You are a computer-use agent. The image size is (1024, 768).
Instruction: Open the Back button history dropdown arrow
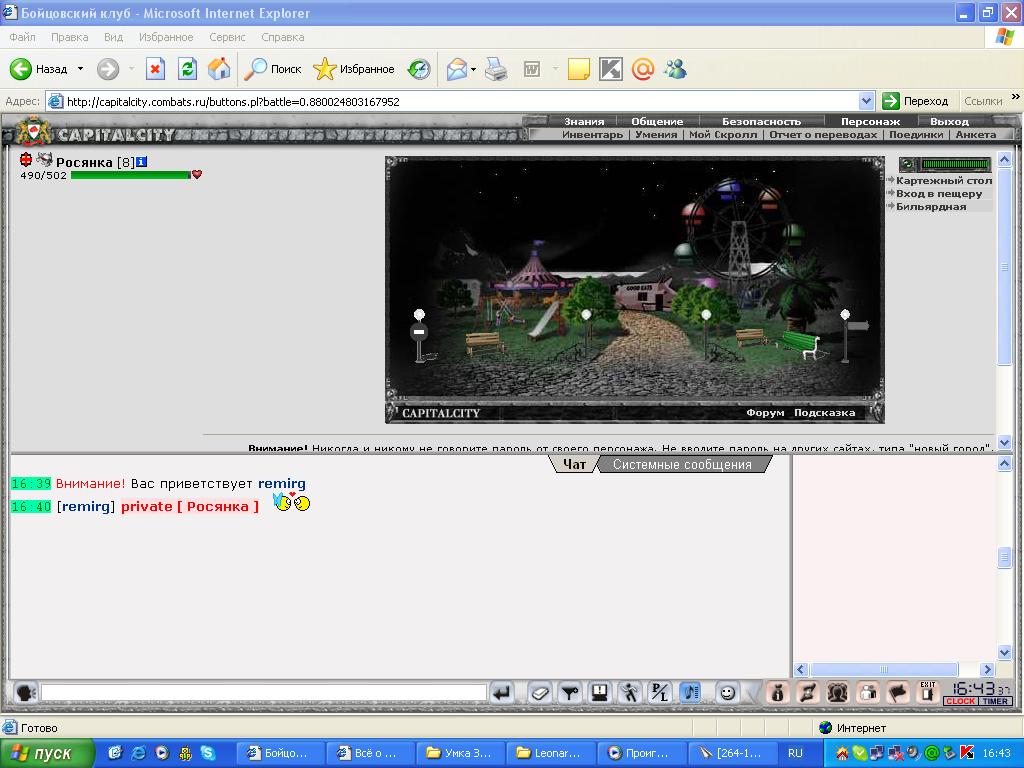(x=80, y=69)
